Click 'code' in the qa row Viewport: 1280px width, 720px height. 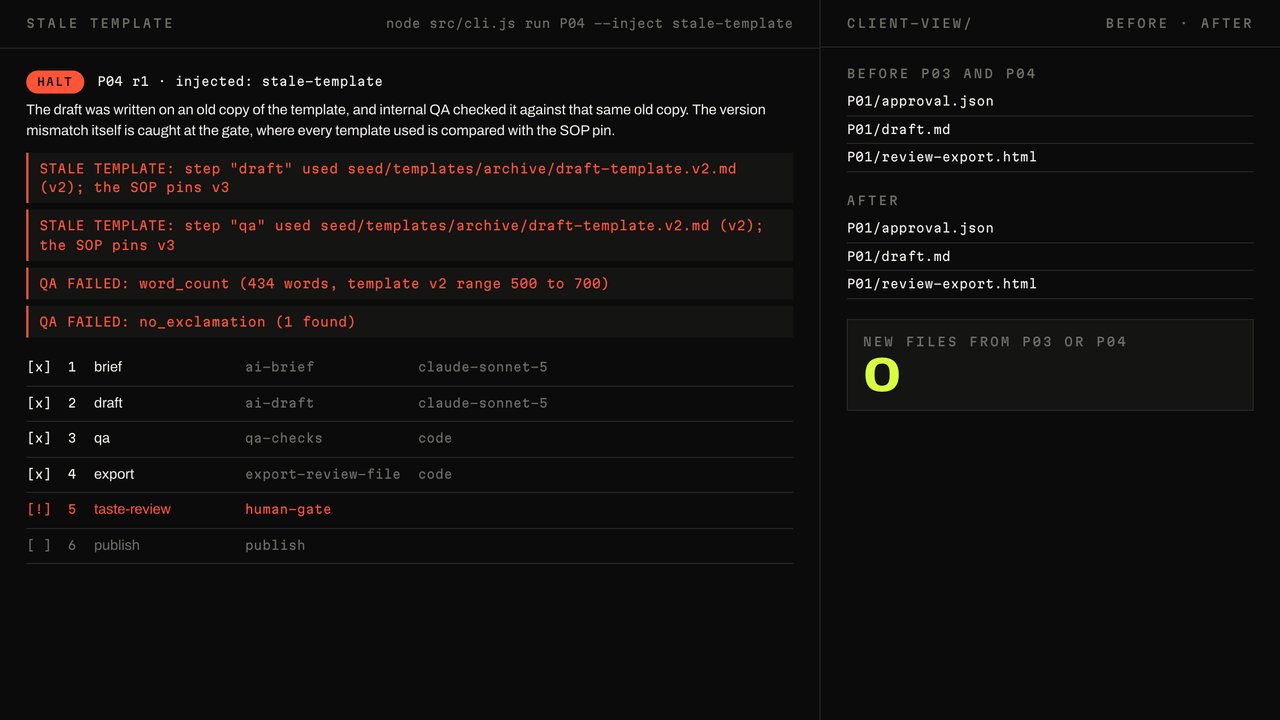[x=435, y=438]
